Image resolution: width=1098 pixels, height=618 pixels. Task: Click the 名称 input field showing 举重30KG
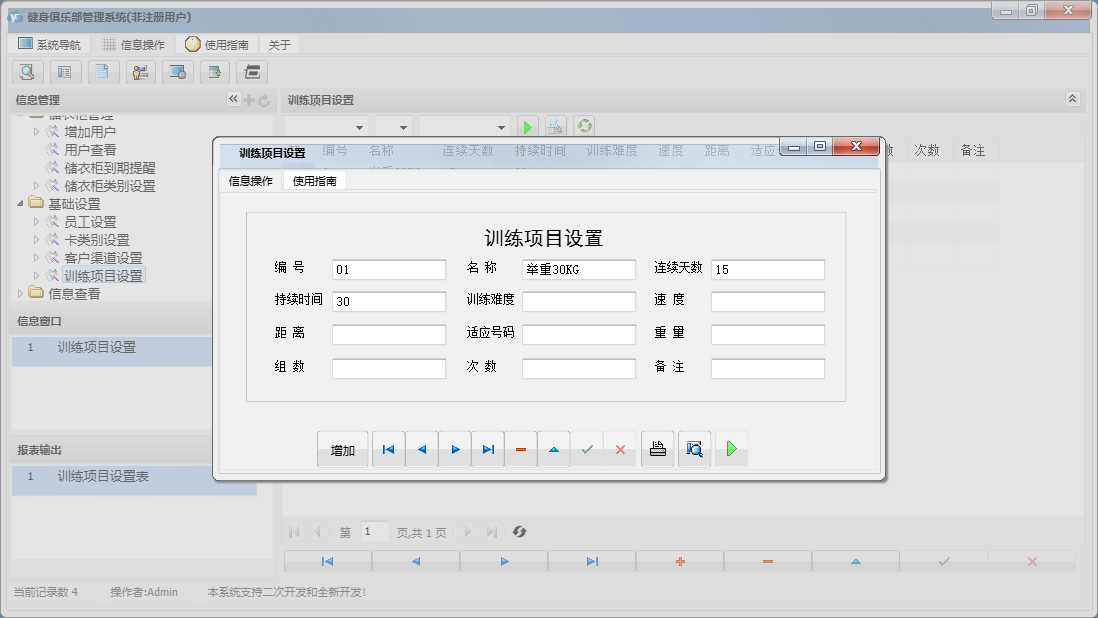pos(578,269)
